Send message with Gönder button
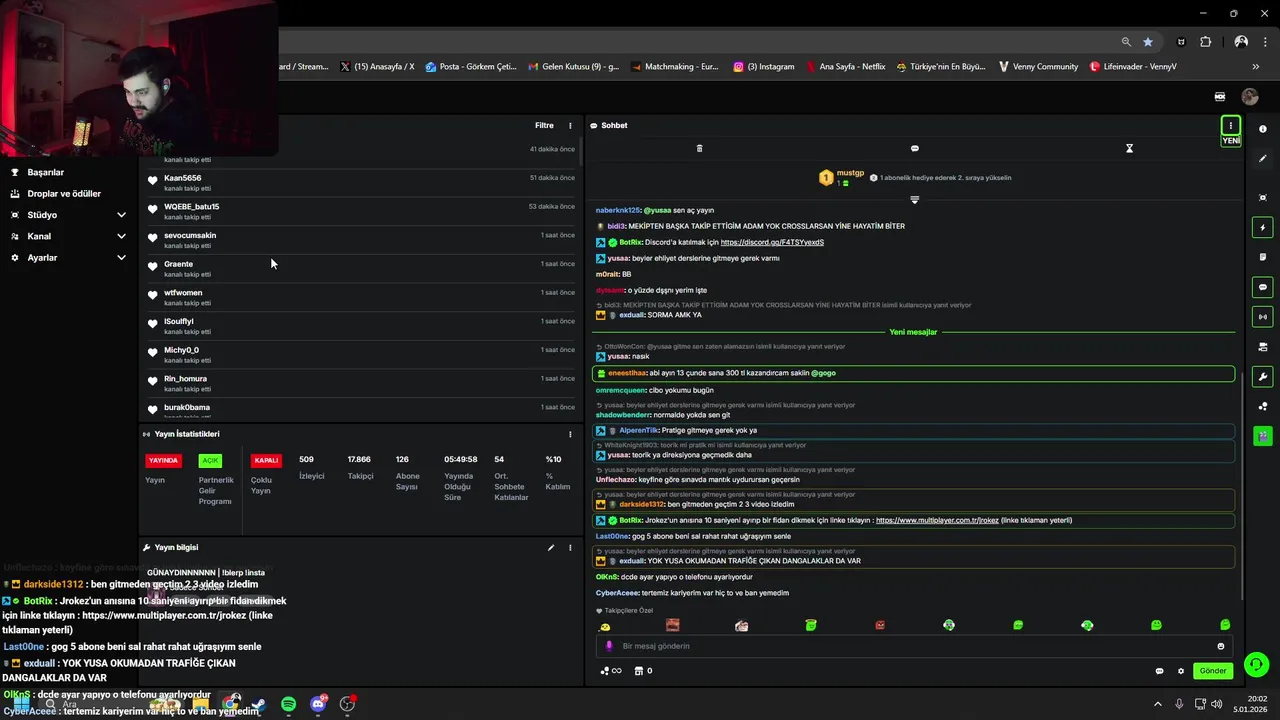 click(x=1213, y=671)
